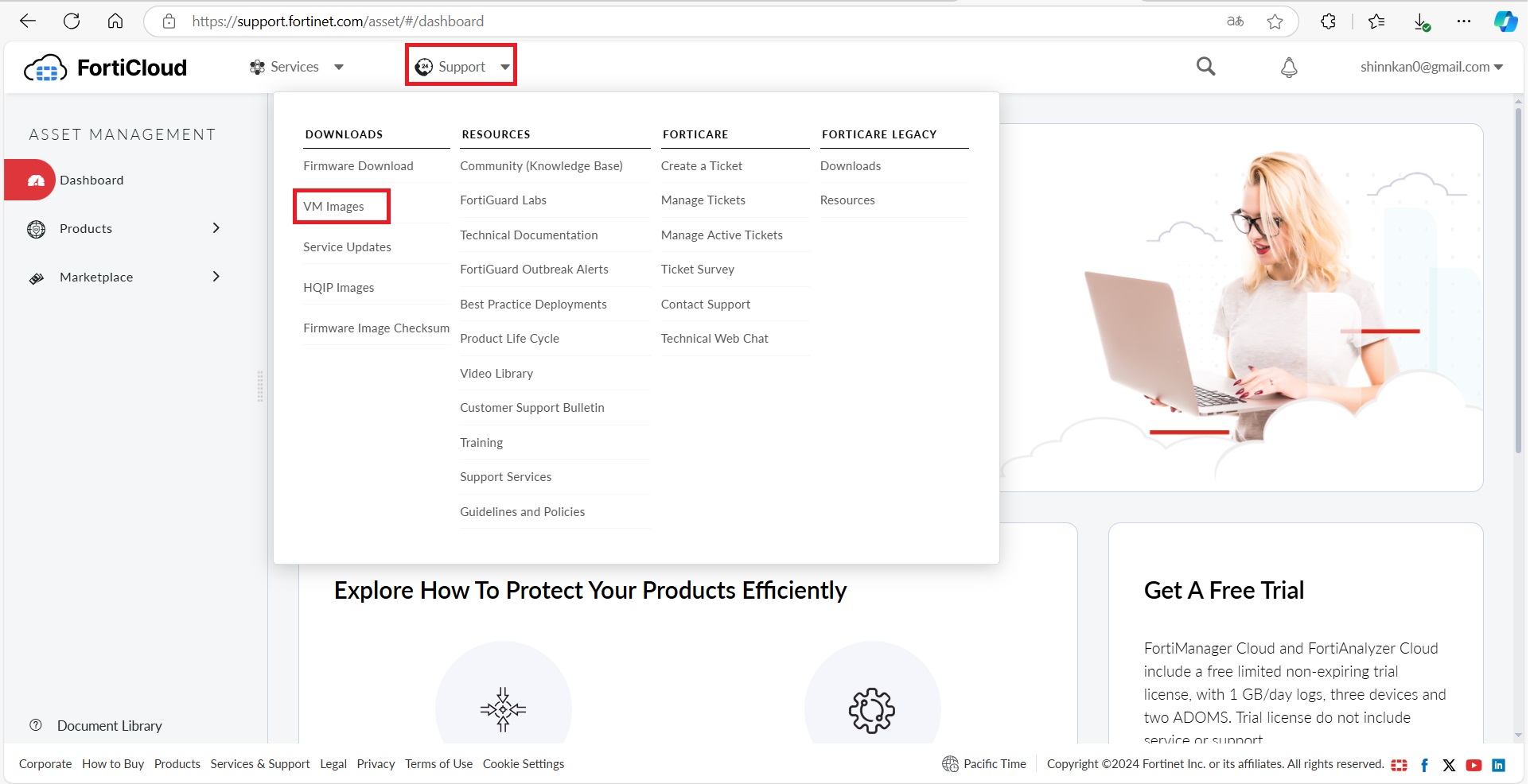Click the browser refresh icon
Image resolution: width=1530 pixels, height=784 pixels.
72,21
